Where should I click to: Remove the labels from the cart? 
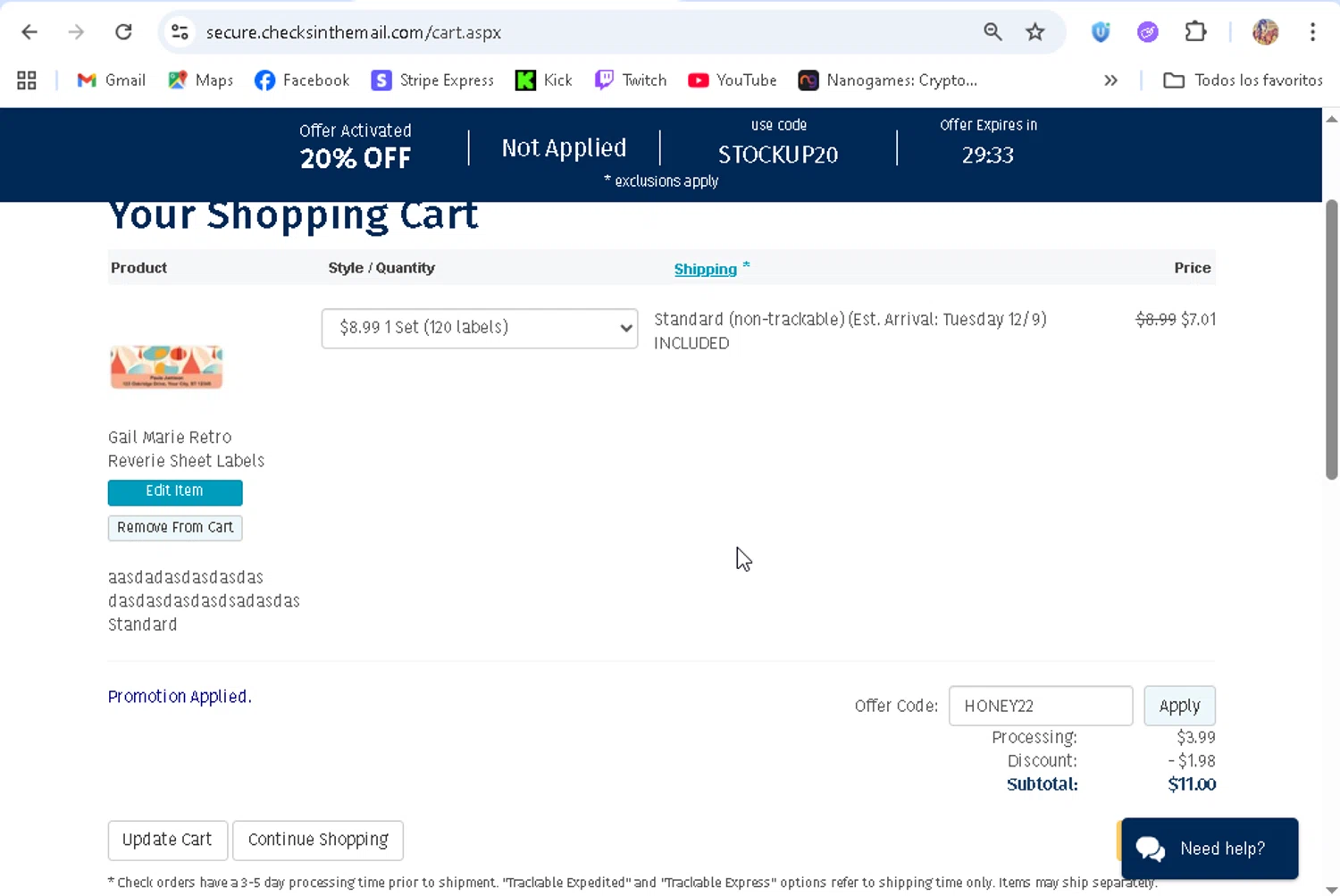175,528
